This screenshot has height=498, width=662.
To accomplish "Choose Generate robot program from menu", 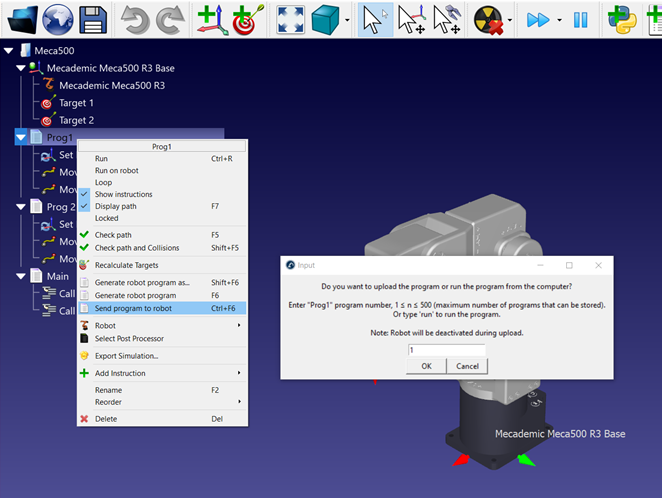I will click(135, 295).
